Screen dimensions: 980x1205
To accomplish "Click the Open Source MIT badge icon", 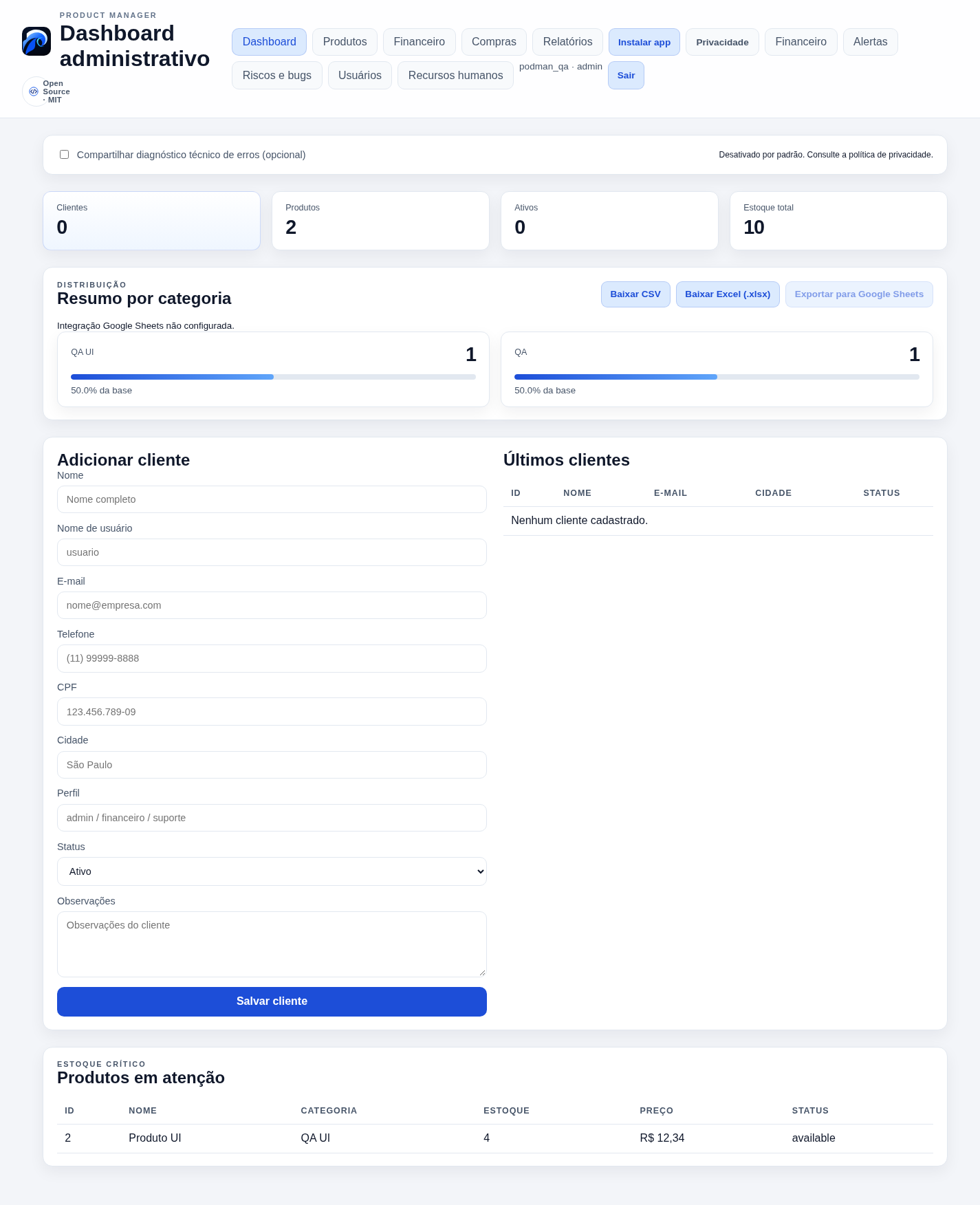I will 34,91.
